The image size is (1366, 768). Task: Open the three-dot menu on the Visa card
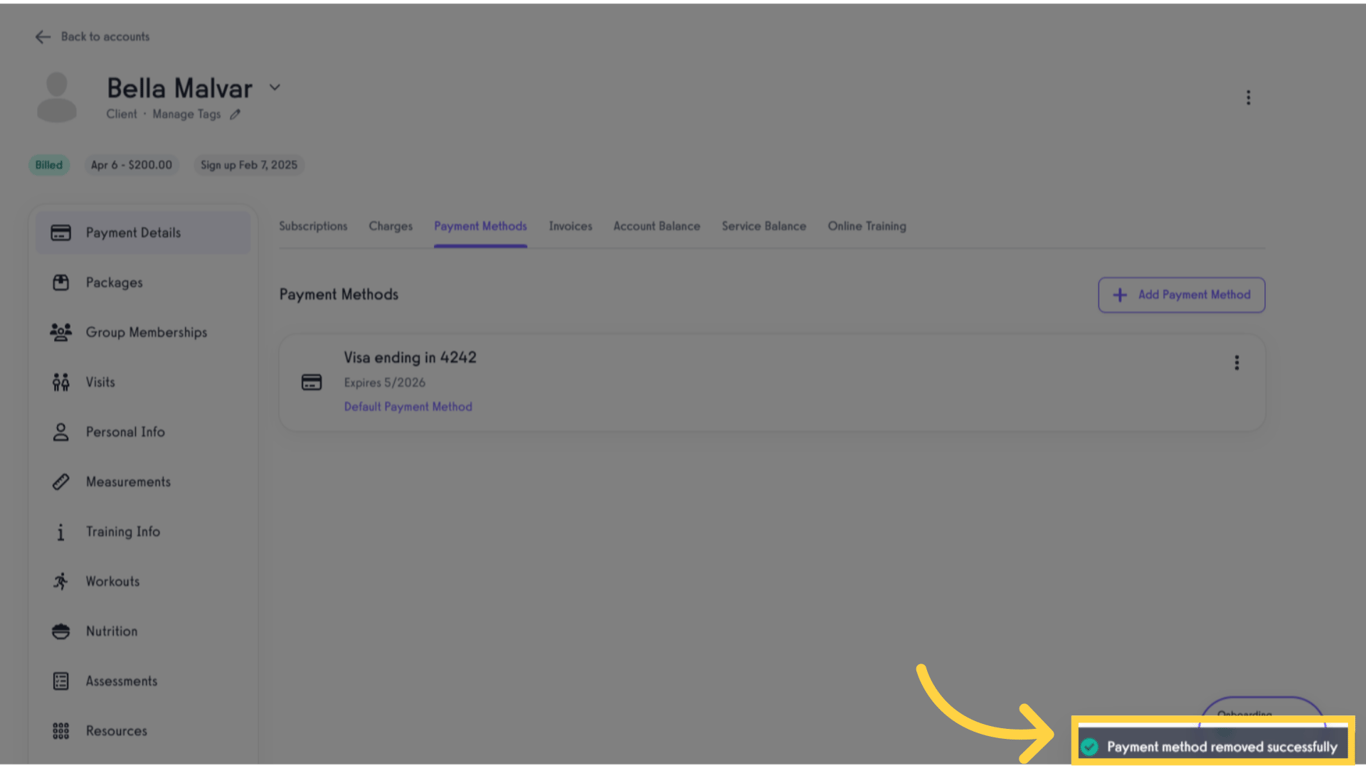(x=1237, y=363)
